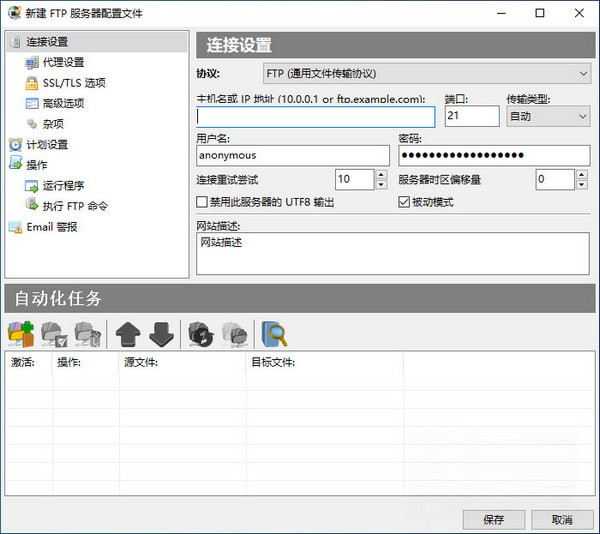Uncheck the 被动模式 checkbox
600x534 pixels.
tap(404, 202)
